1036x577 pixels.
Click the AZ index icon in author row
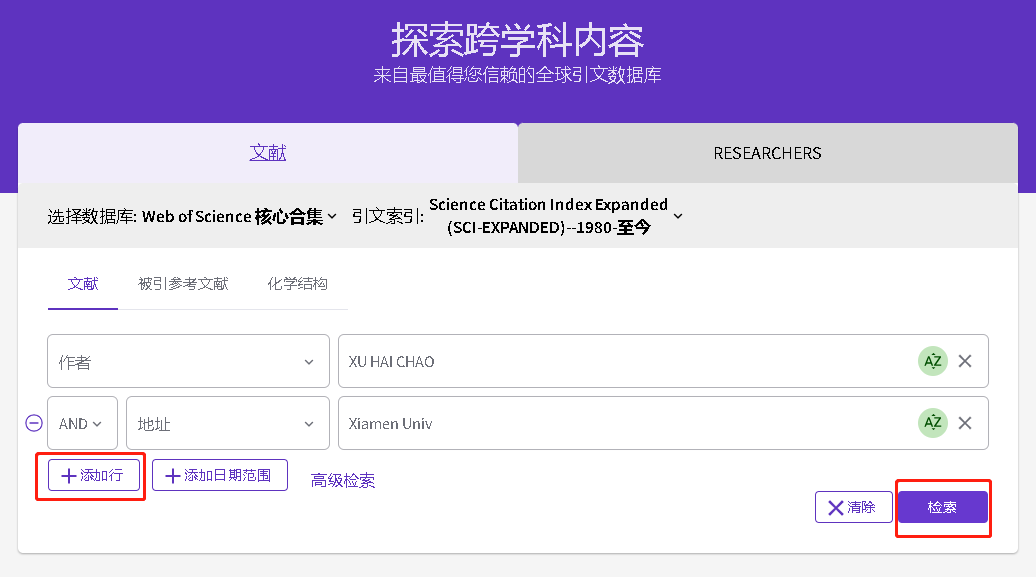click(x=932, y=361)
